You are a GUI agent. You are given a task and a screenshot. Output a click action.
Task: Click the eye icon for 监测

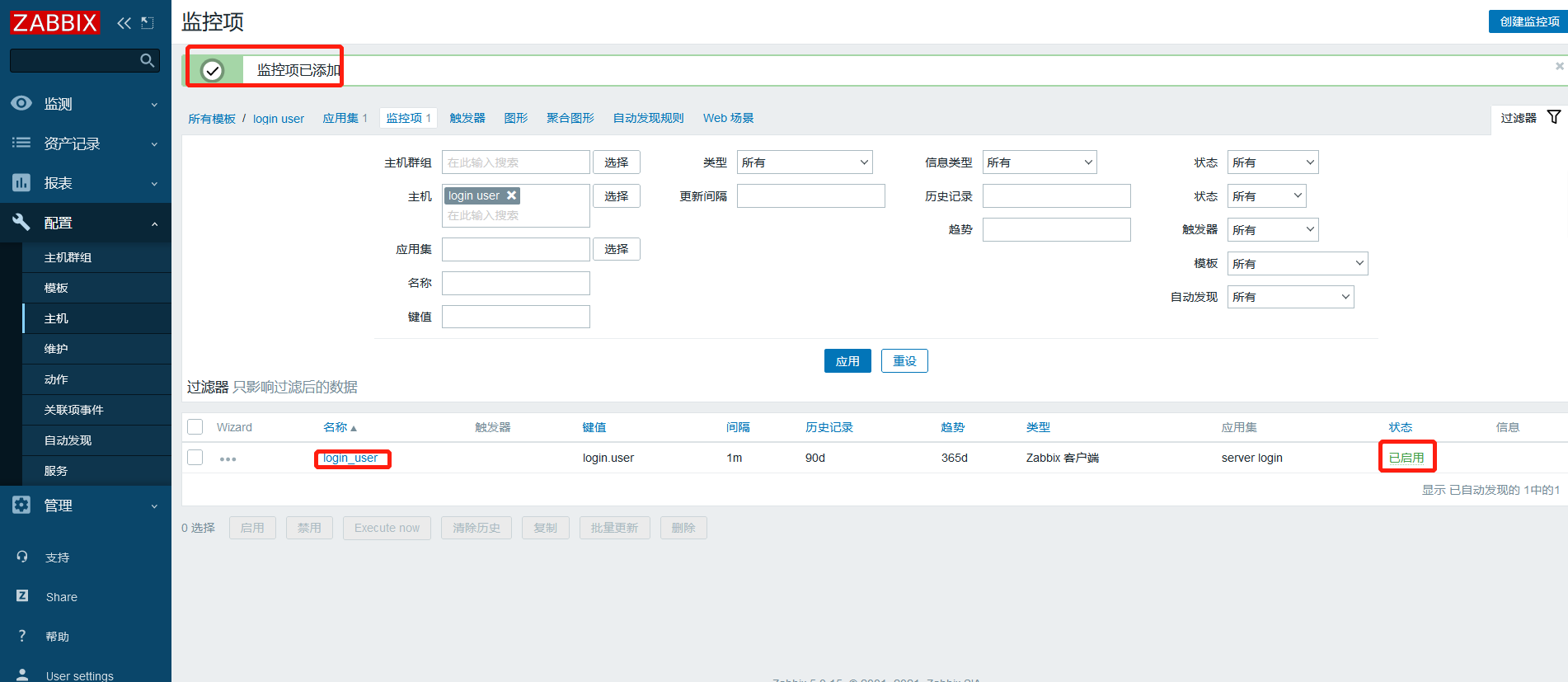tap(21, 103)
